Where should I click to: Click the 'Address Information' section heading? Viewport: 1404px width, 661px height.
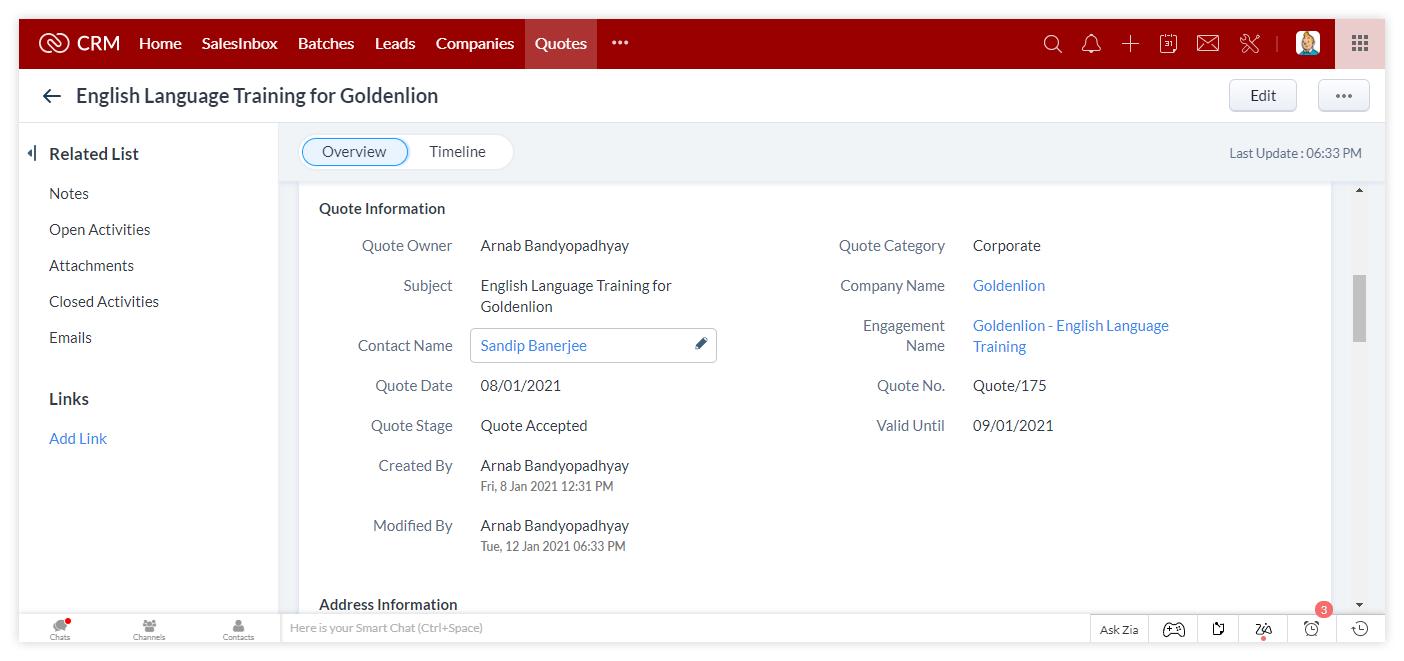coord(388,605)
